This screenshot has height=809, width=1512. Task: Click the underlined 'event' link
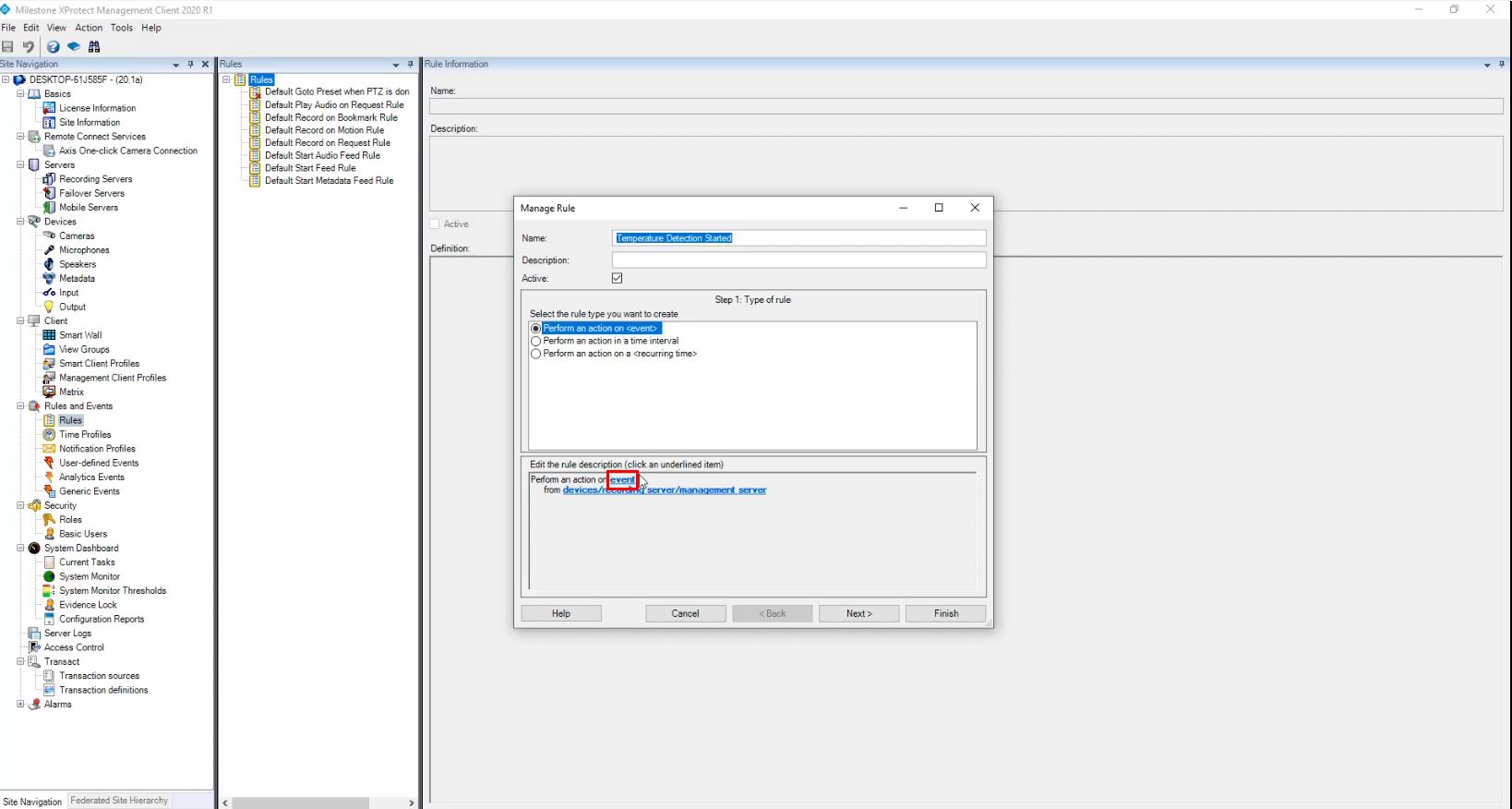pyautogui.click(x=622, y=479)
